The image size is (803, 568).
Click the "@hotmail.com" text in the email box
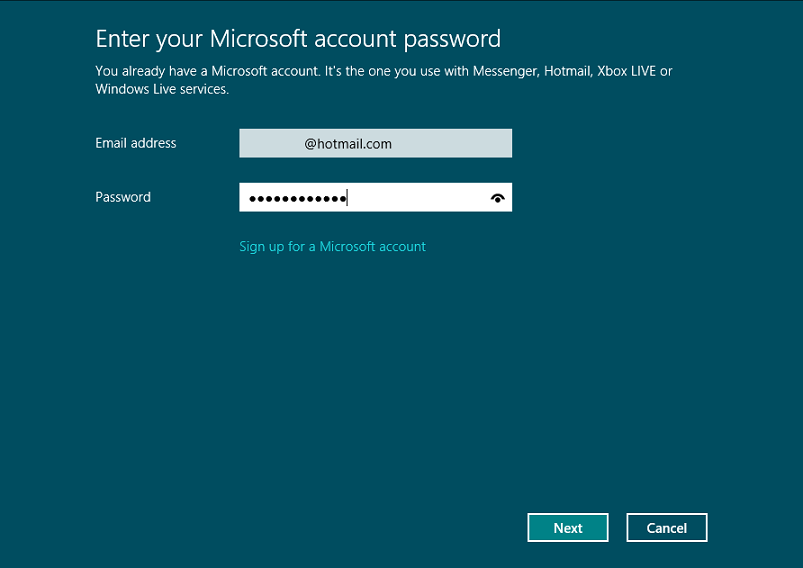pos(348,144)
